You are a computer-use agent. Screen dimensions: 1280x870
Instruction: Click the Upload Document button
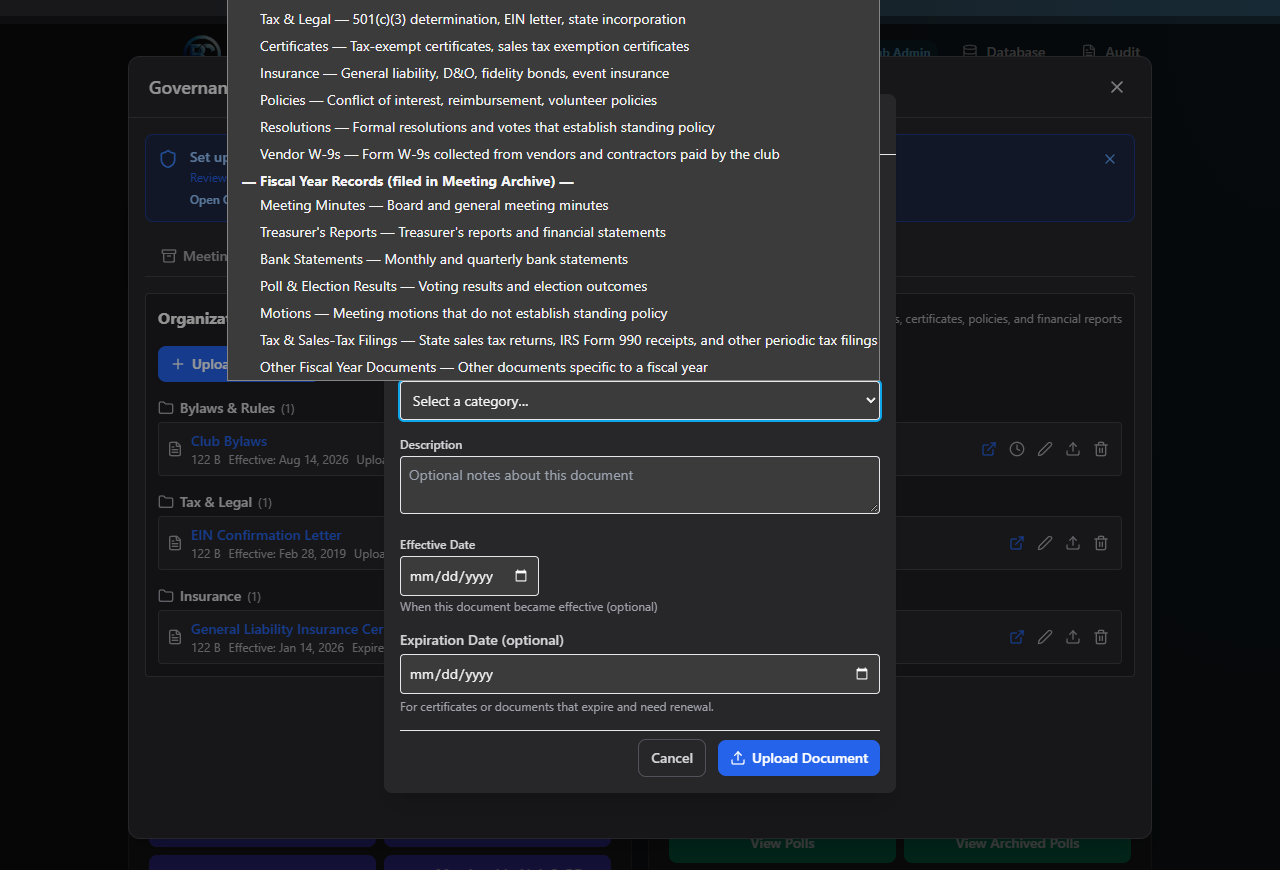coord(799,758)
